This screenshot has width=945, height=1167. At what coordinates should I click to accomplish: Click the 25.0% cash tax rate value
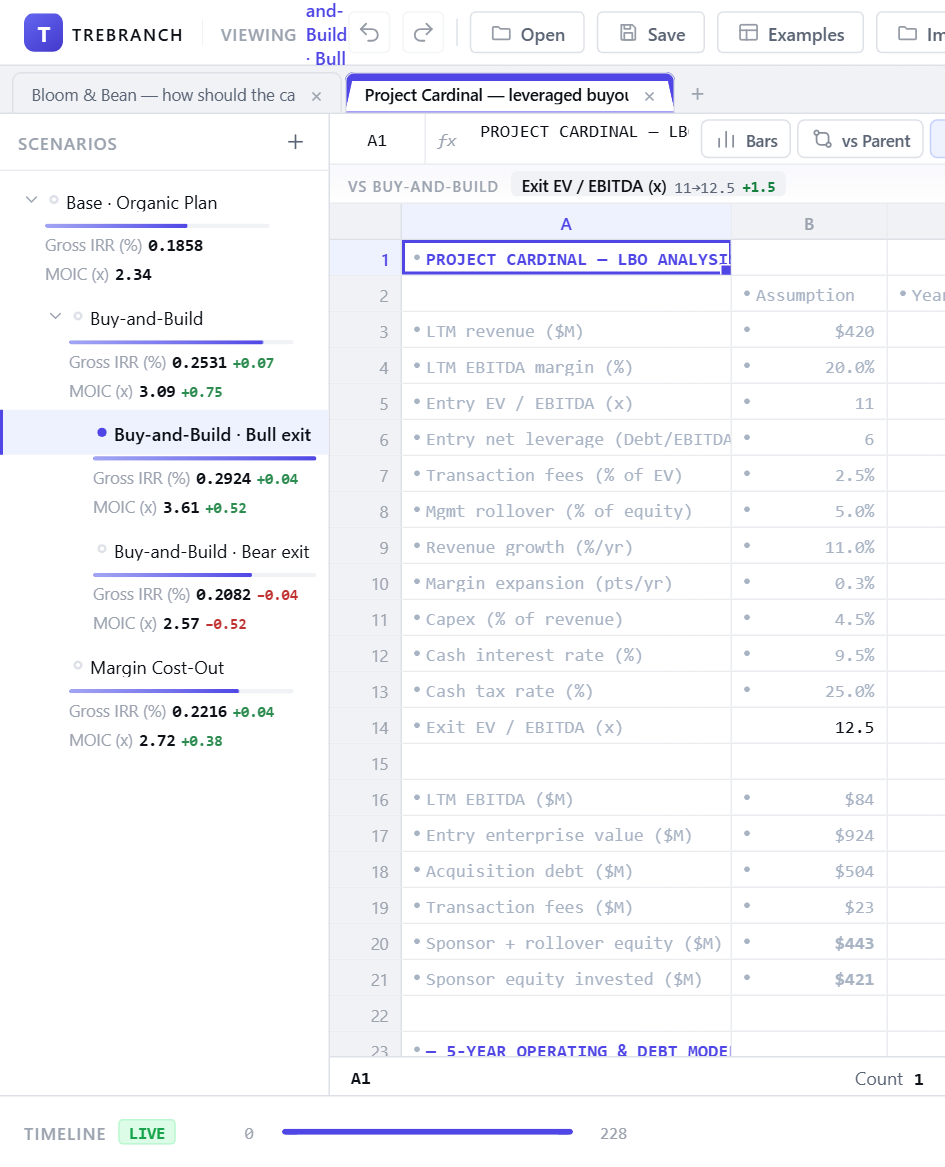[809, 691]
